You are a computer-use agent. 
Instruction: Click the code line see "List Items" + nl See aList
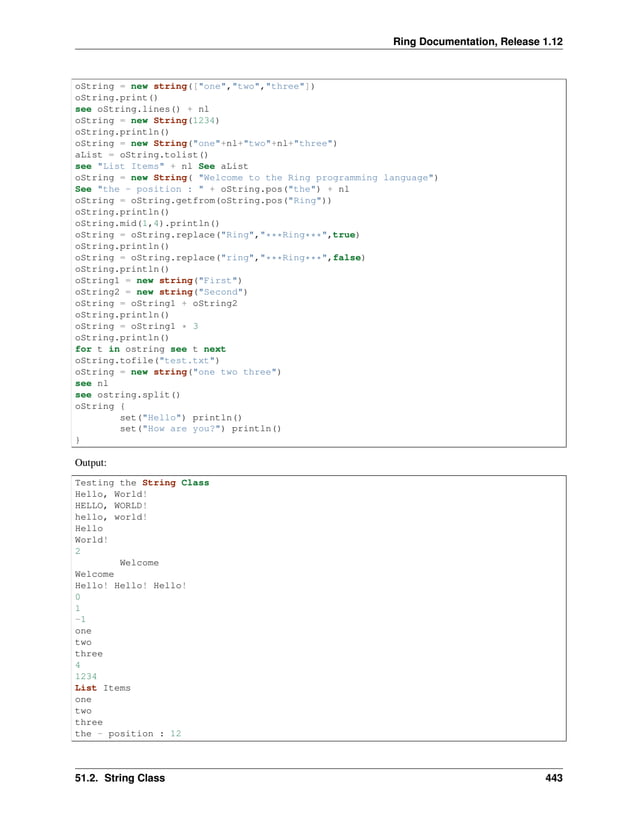(161, 166)
